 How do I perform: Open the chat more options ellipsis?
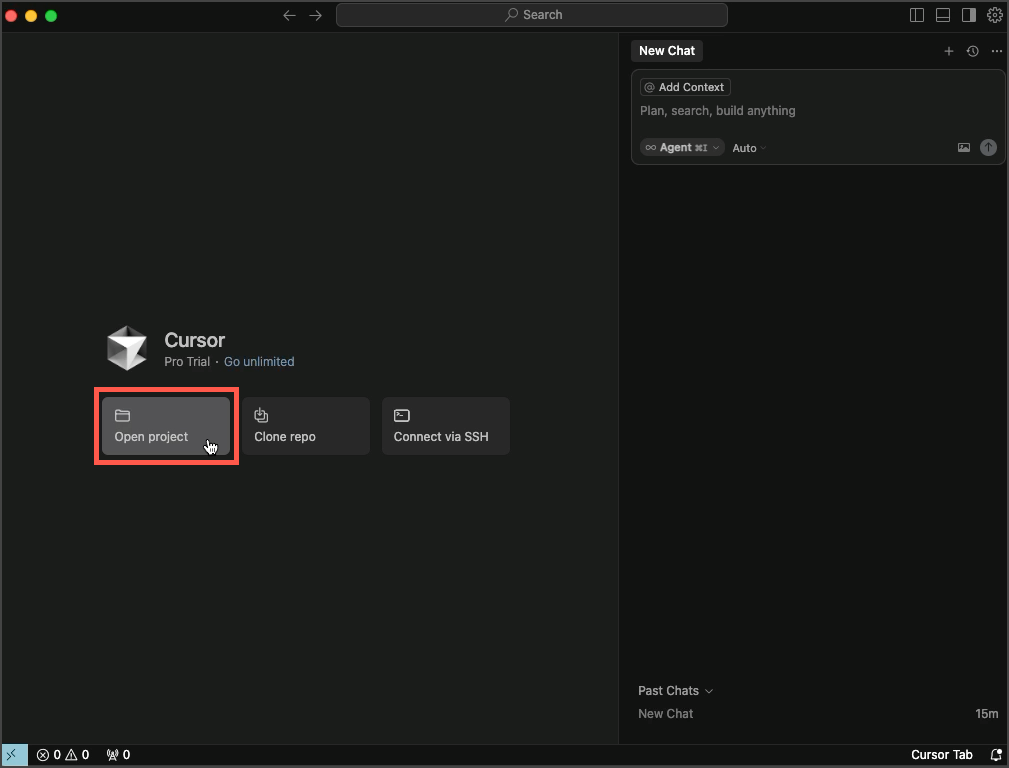(997, 51)
